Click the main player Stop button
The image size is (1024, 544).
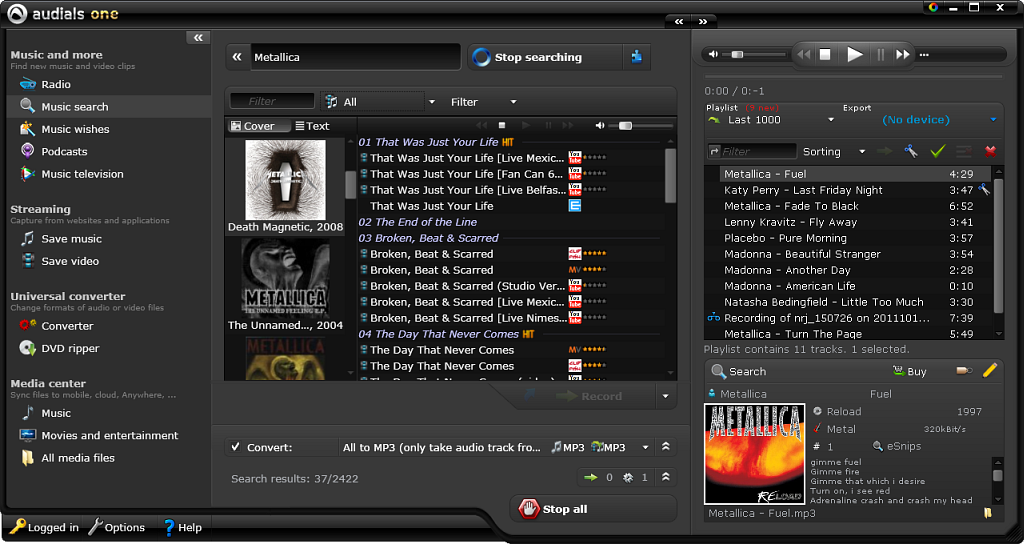point(825,55)
